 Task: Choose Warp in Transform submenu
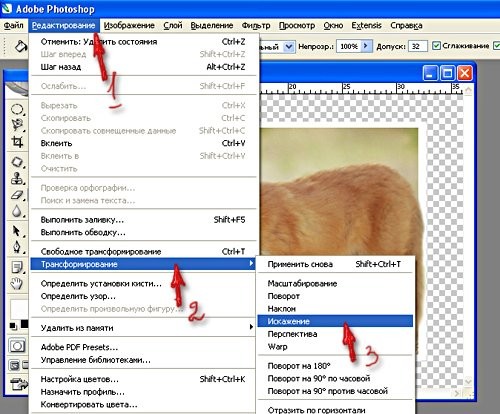click(x=335, y=347)
